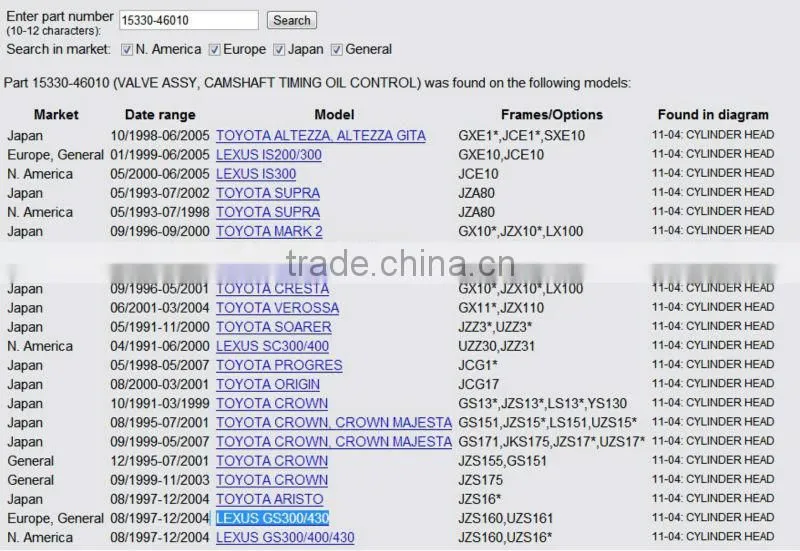800x551 pixels.
Task: Open the LEXUS SC300/400 link
Action: pyautogui.click(x=272, y=346)
